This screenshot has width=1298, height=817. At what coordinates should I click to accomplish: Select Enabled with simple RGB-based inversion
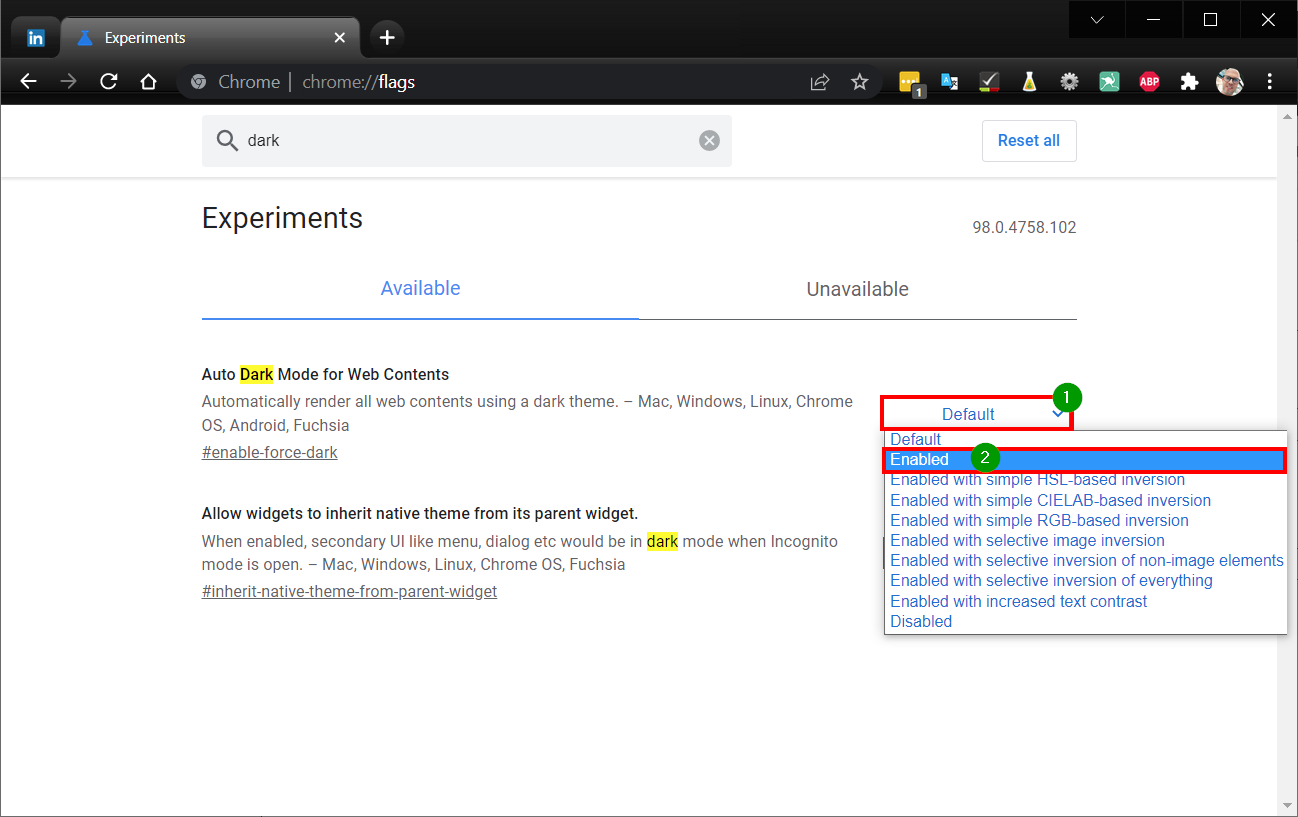(1085, 520)
